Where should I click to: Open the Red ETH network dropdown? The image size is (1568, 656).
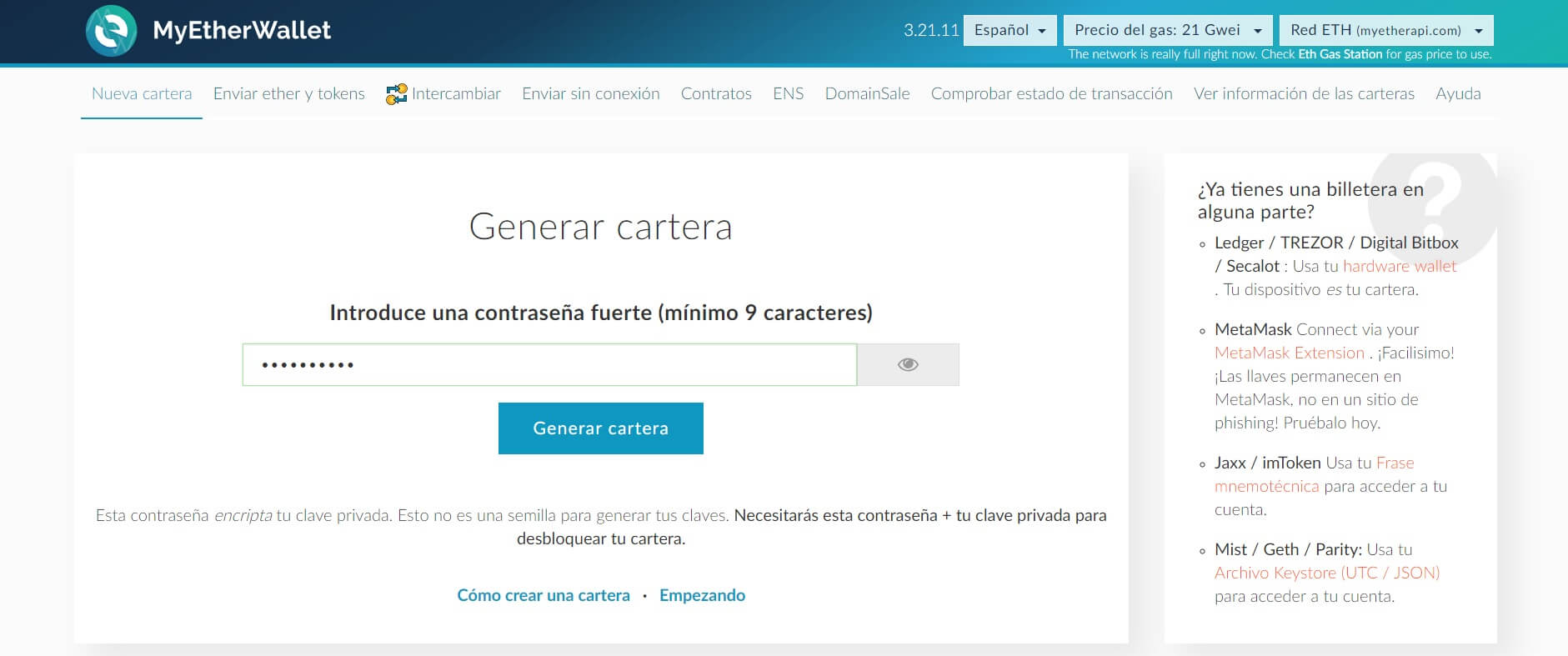[1386, 30]
